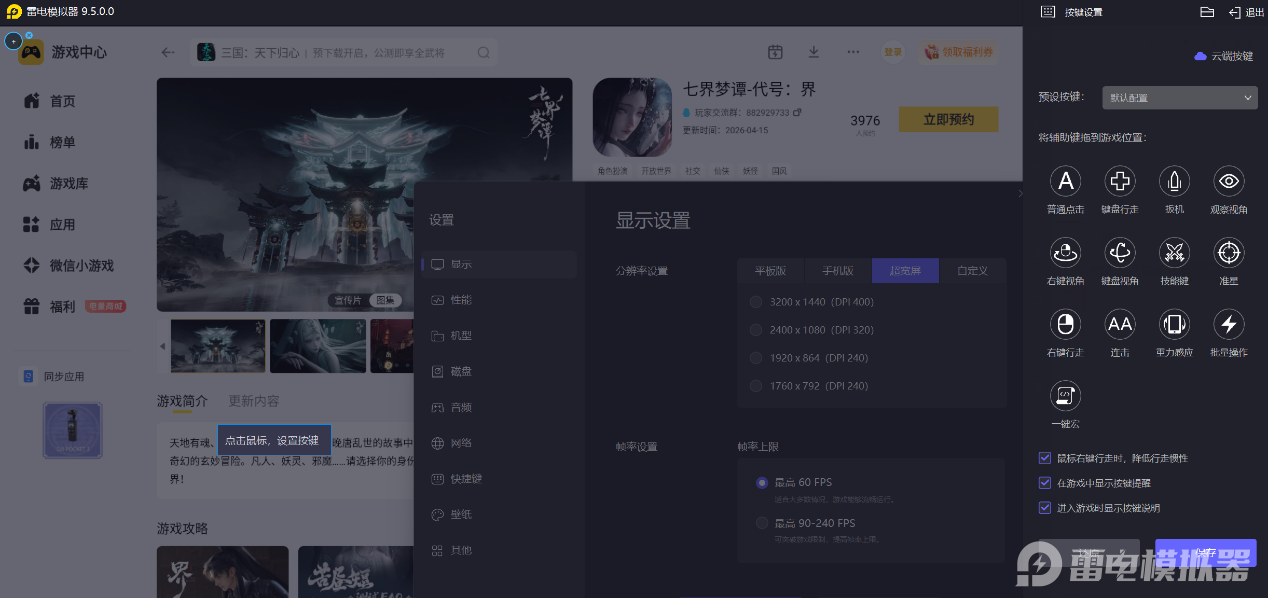Switch to the 超宽屏 resolution tab
This screenshot has width=1268, height=598.
(905, 271)
